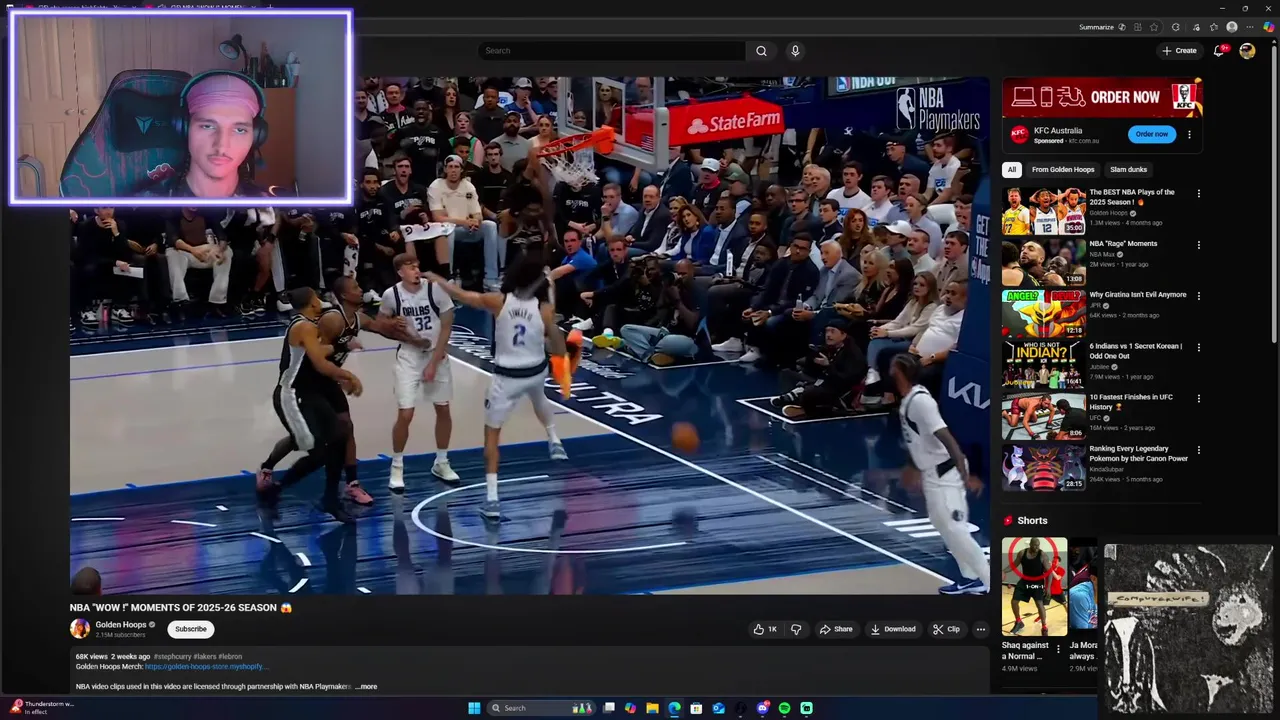Image resolution: width=1280 pixels, height=720 pixels.
Task: Open Discord from the taskbar
Action: (x=763, y=708)
